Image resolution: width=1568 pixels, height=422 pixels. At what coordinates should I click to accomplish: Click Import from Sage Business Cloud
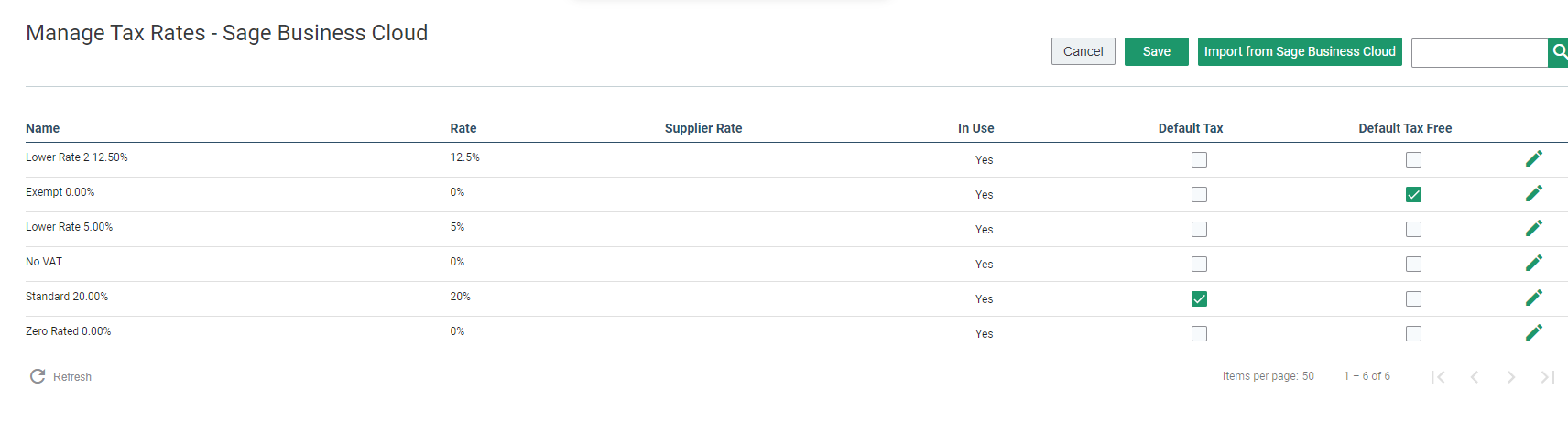pos(1300,51)
